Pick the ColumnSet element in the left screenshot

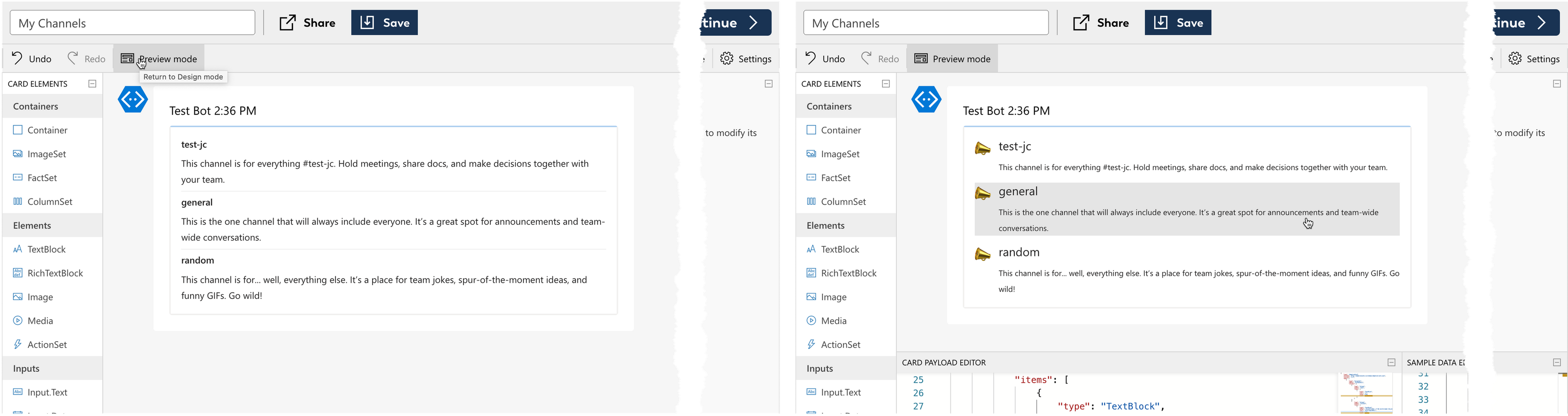[50, 202]
